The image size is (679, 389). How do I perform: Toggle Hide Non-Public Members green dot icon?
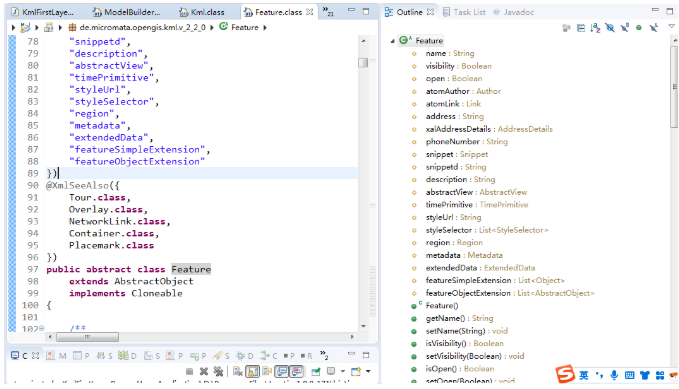[639, 28]
